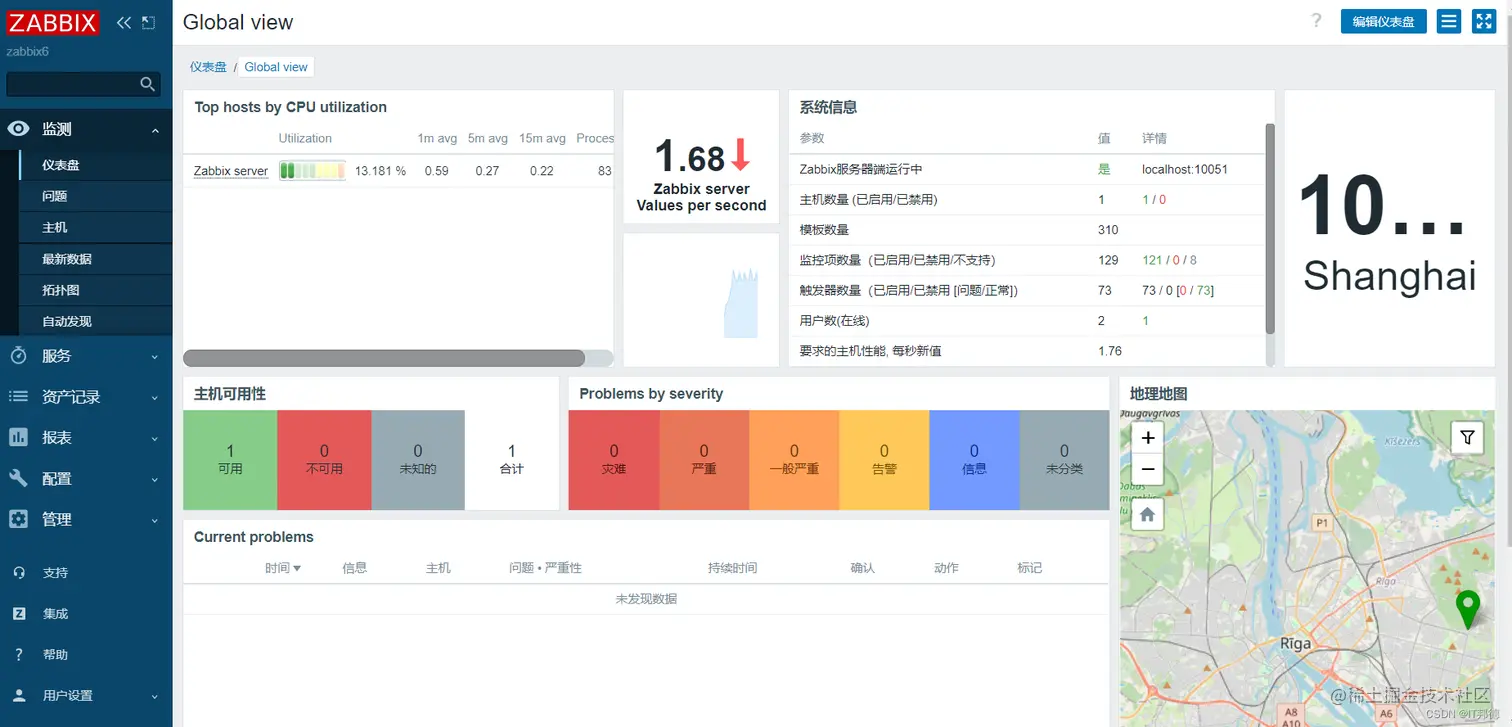Open the map filter funnel
Screen dimensions: 1512x727
pyautogui.click(x=1467, y=437)
